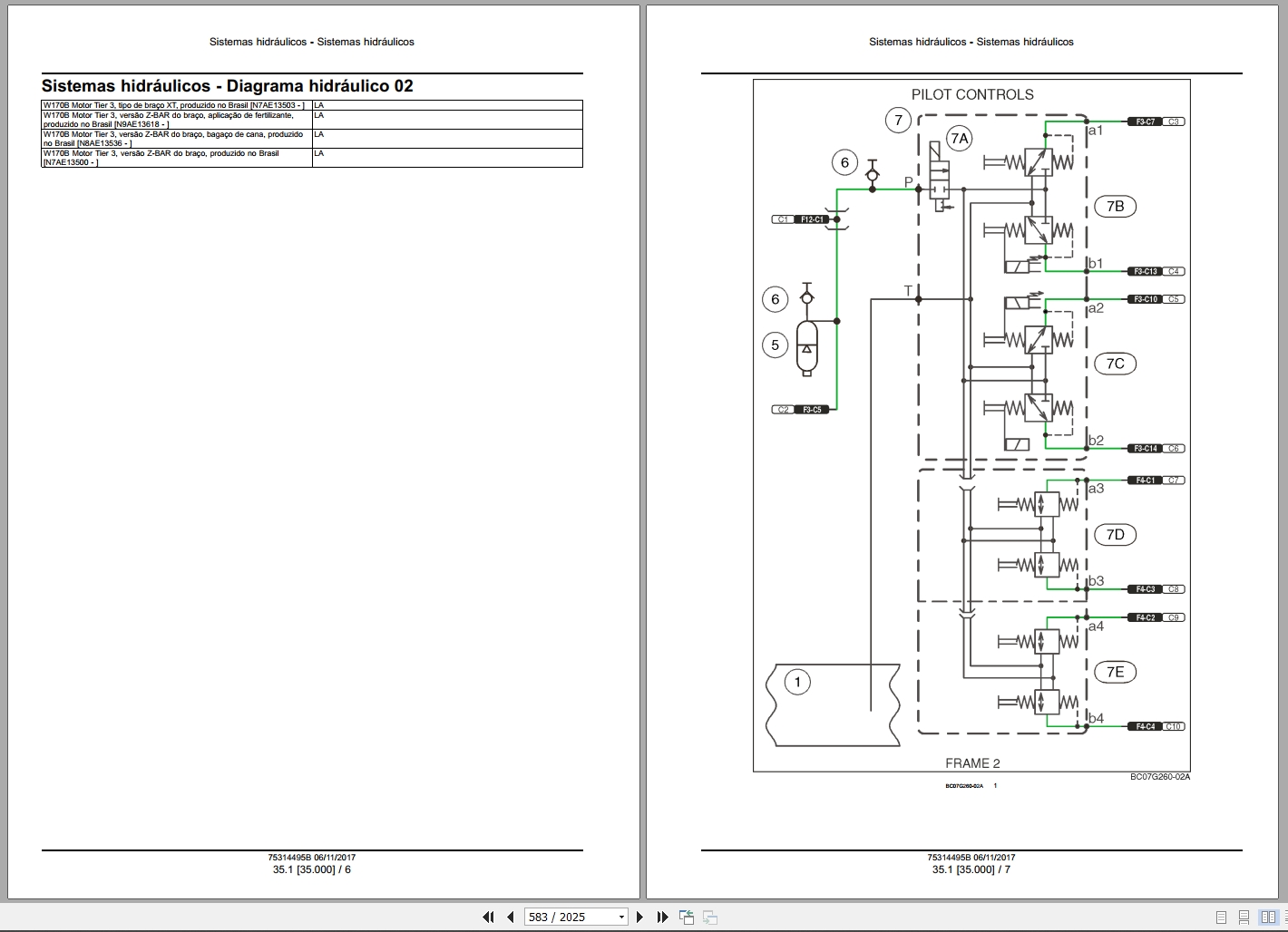Click the 7A solenoid valve label
The image size is (1288, 932).
point(959,139)
